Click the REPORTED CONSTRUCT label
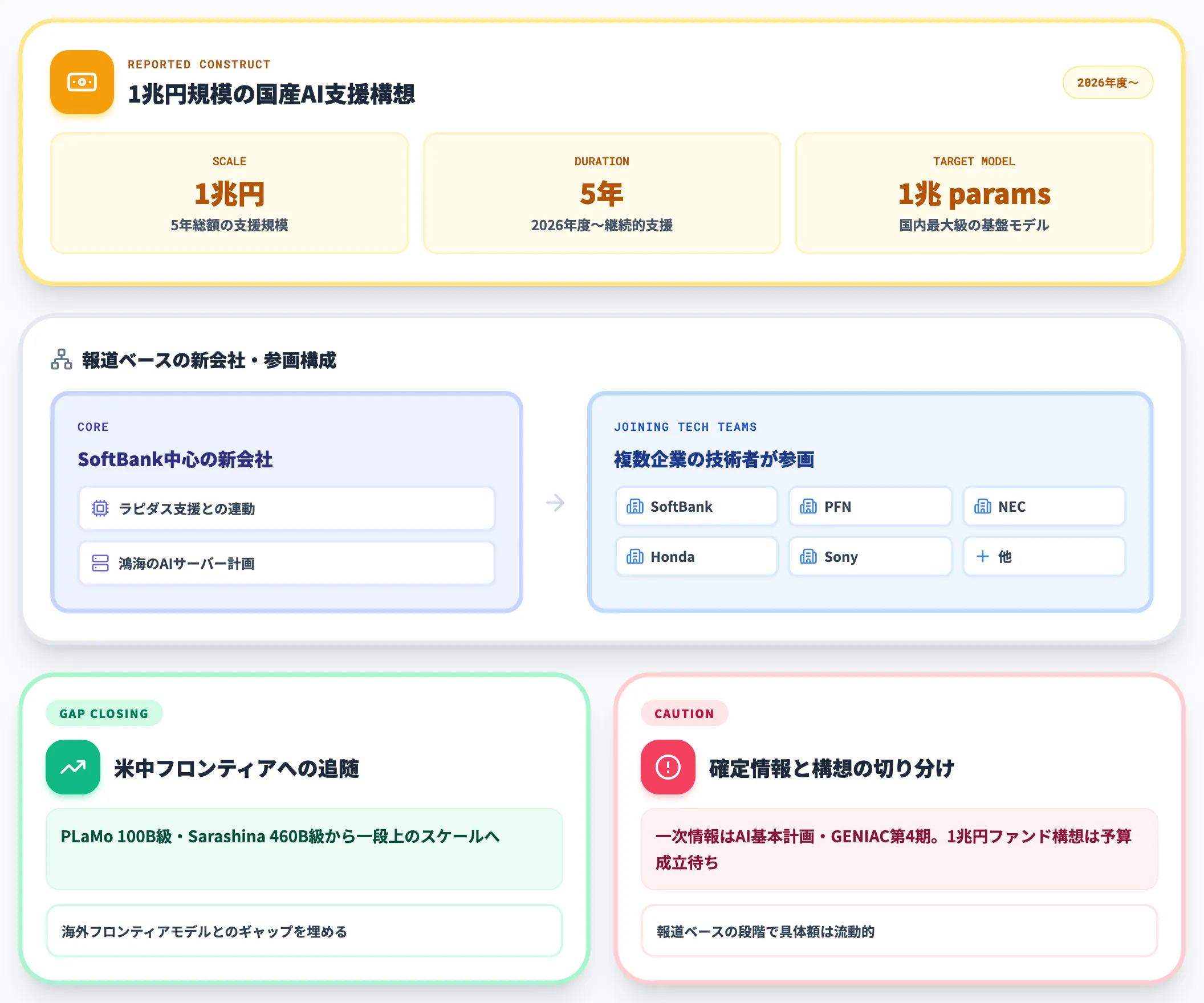1204x1003 pixels. [199, 64]
